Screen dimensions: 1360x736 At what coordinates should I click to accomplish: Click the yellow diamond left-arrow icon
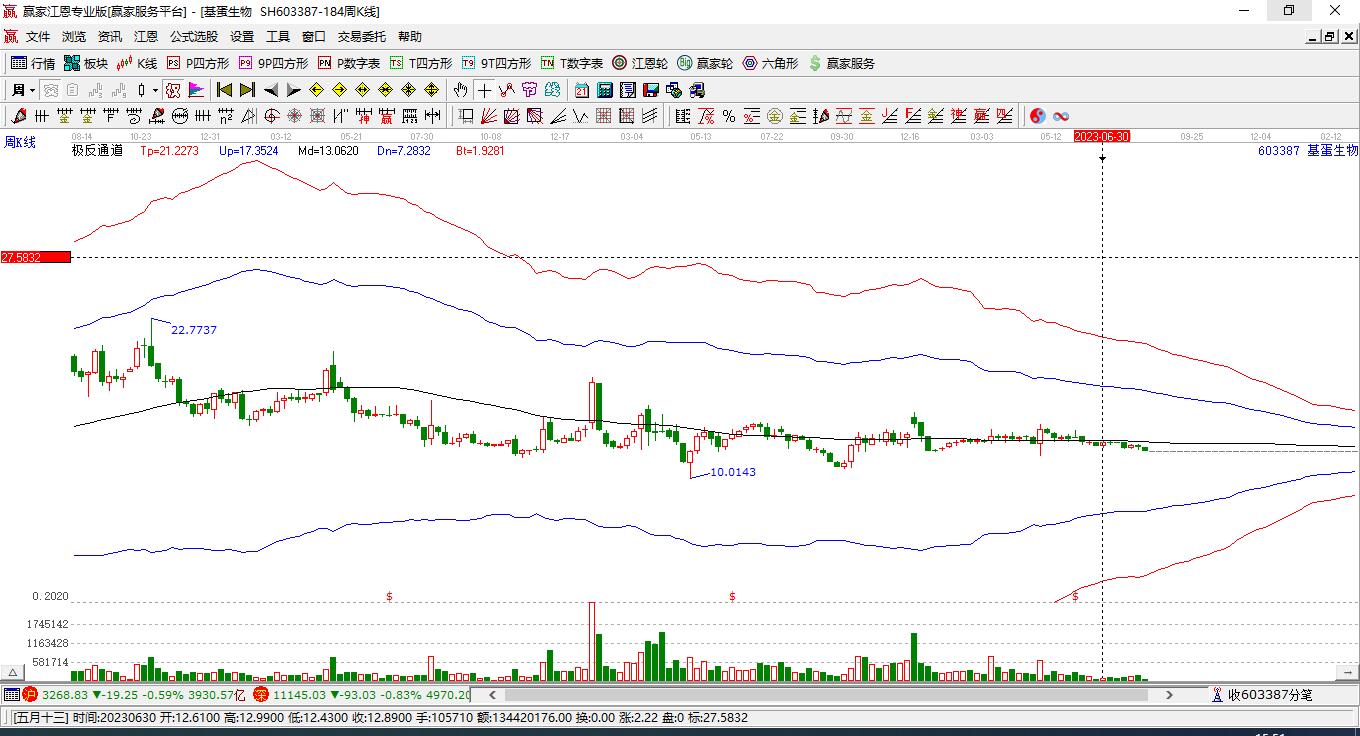[317, 90]
